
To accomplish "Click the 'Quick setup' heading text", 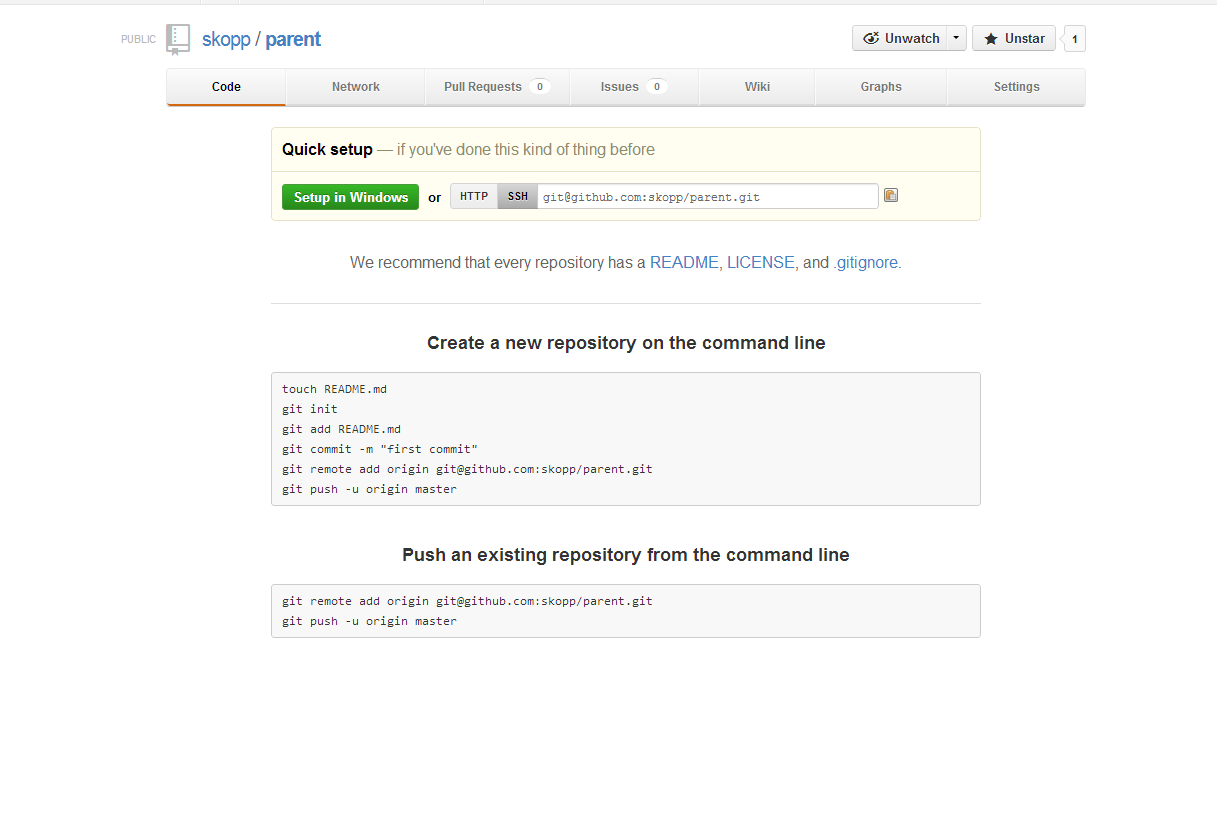I will [327, 149].
